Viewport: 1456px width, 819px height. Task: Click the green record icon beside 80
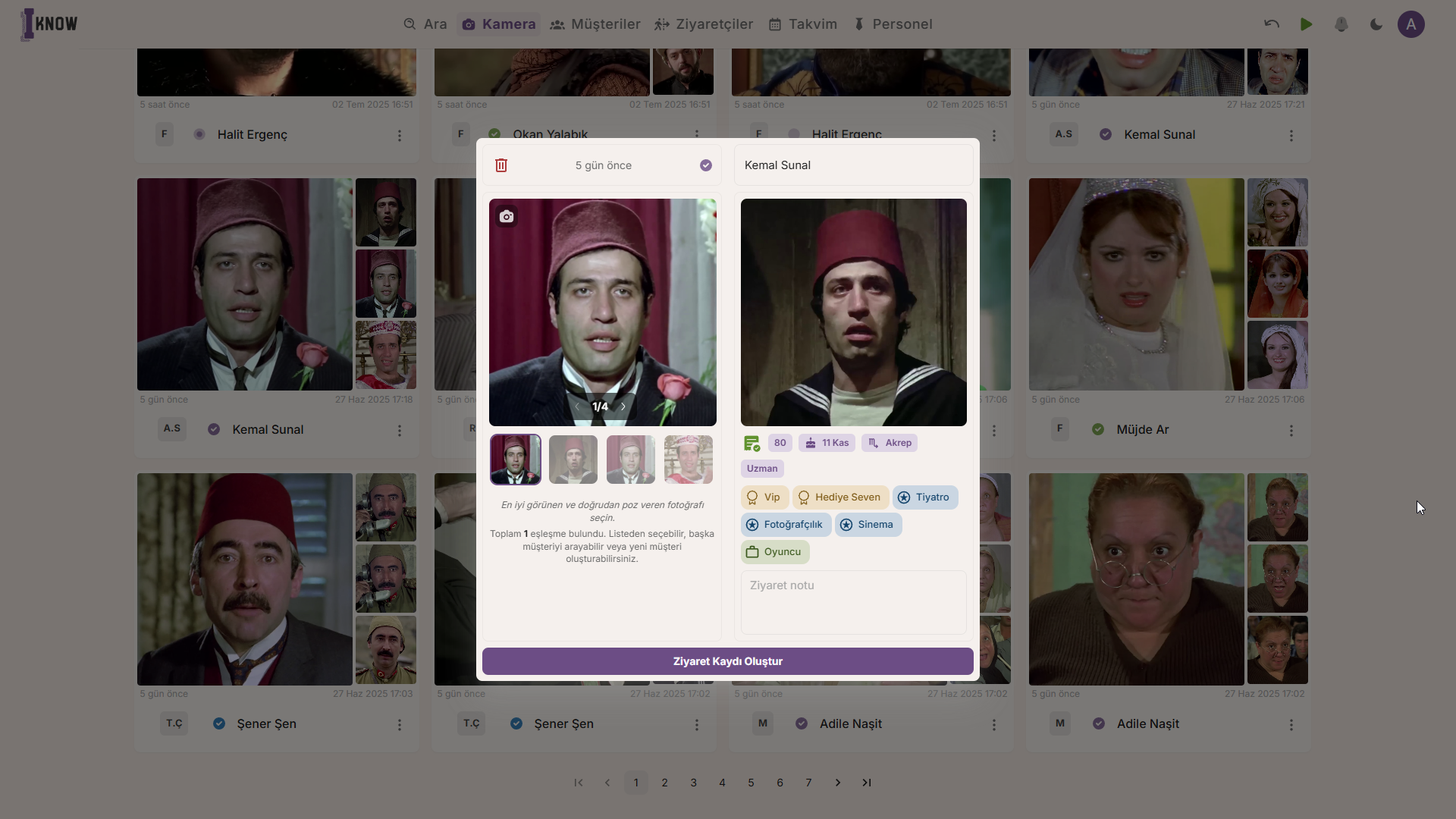[x=752, y=444]
